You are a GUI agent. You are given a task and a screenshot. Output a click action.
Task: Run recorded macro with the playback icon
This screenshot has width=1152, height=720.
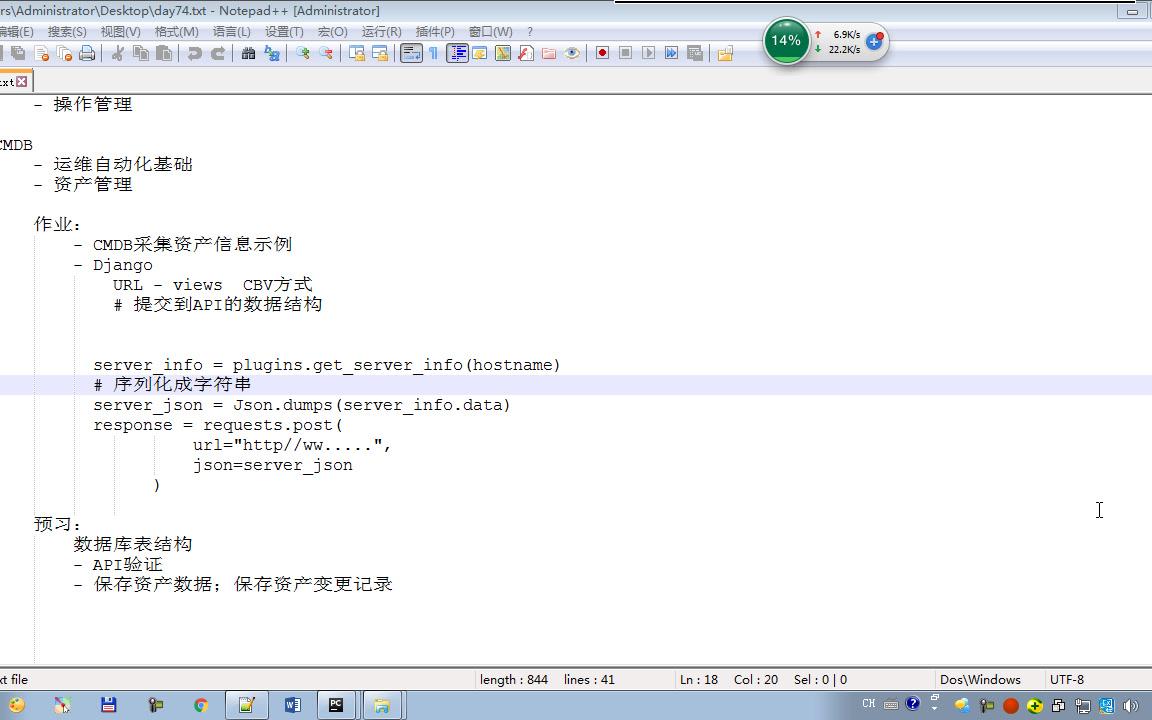tap(647, 53)
